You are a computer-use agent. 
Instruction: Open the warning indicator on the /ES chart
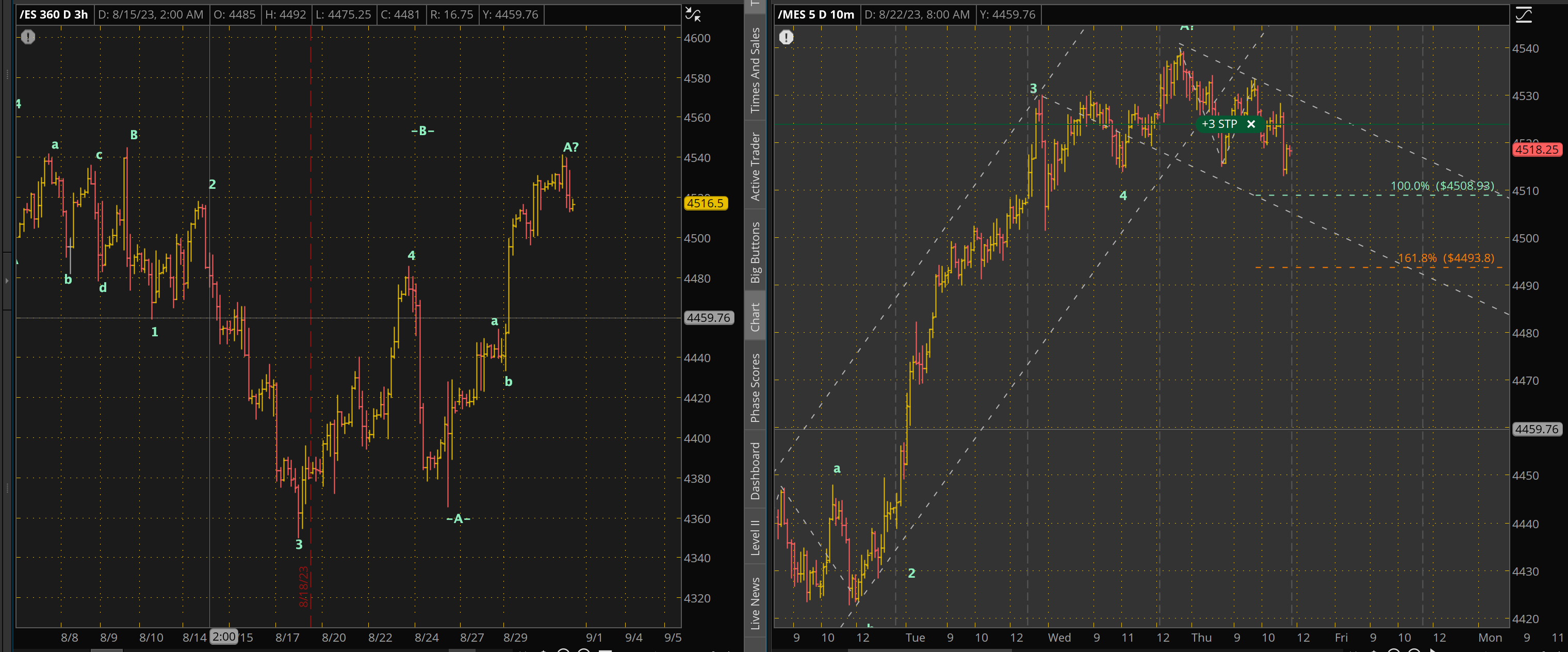(28, 37)
